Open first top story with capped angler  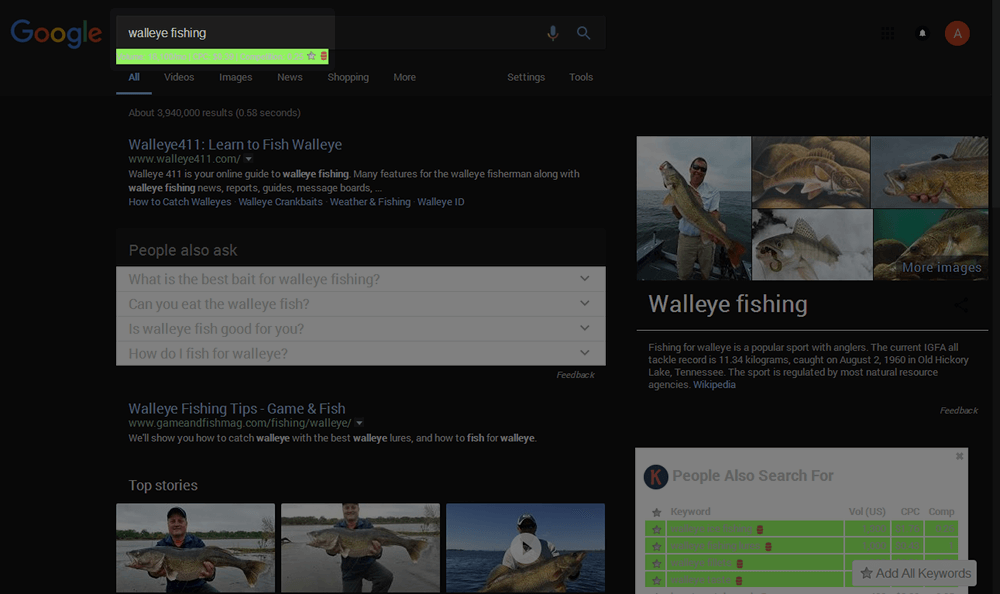(x=195, y=547)
